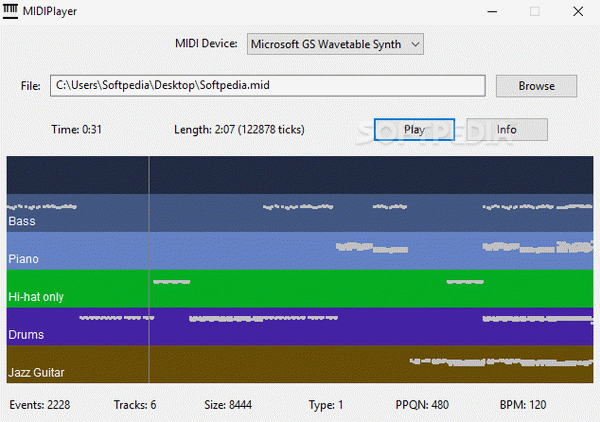The image size is (600, 422).
Task: Click the Play button
Action: [414, 129]
